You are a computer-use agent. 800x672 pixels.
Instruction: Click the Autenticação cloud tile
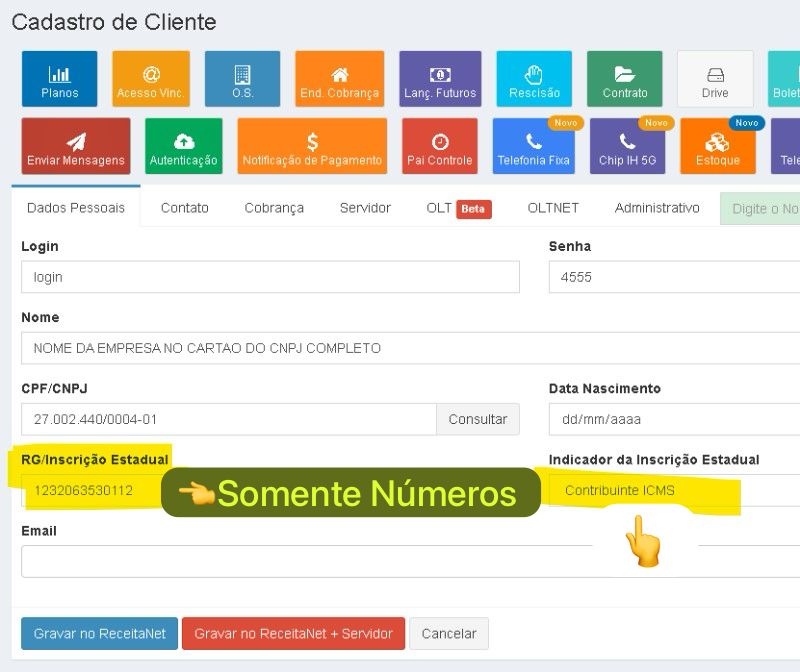click(183, 146)
